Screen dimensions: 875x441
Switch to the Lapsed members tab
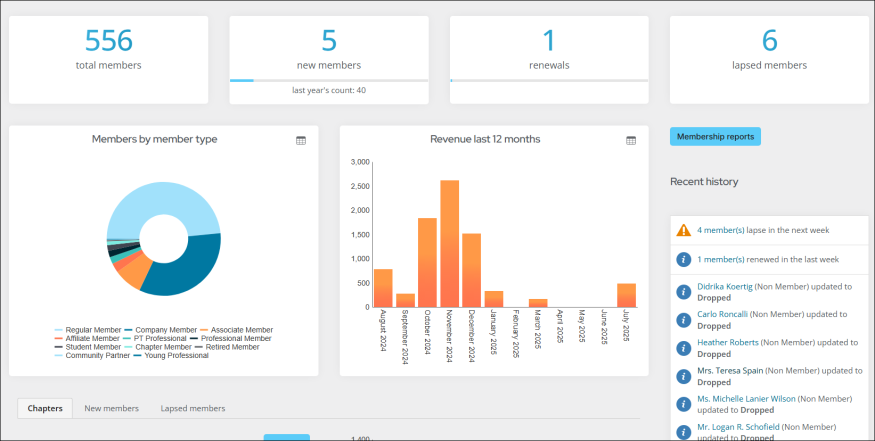(x=193, y=408)
